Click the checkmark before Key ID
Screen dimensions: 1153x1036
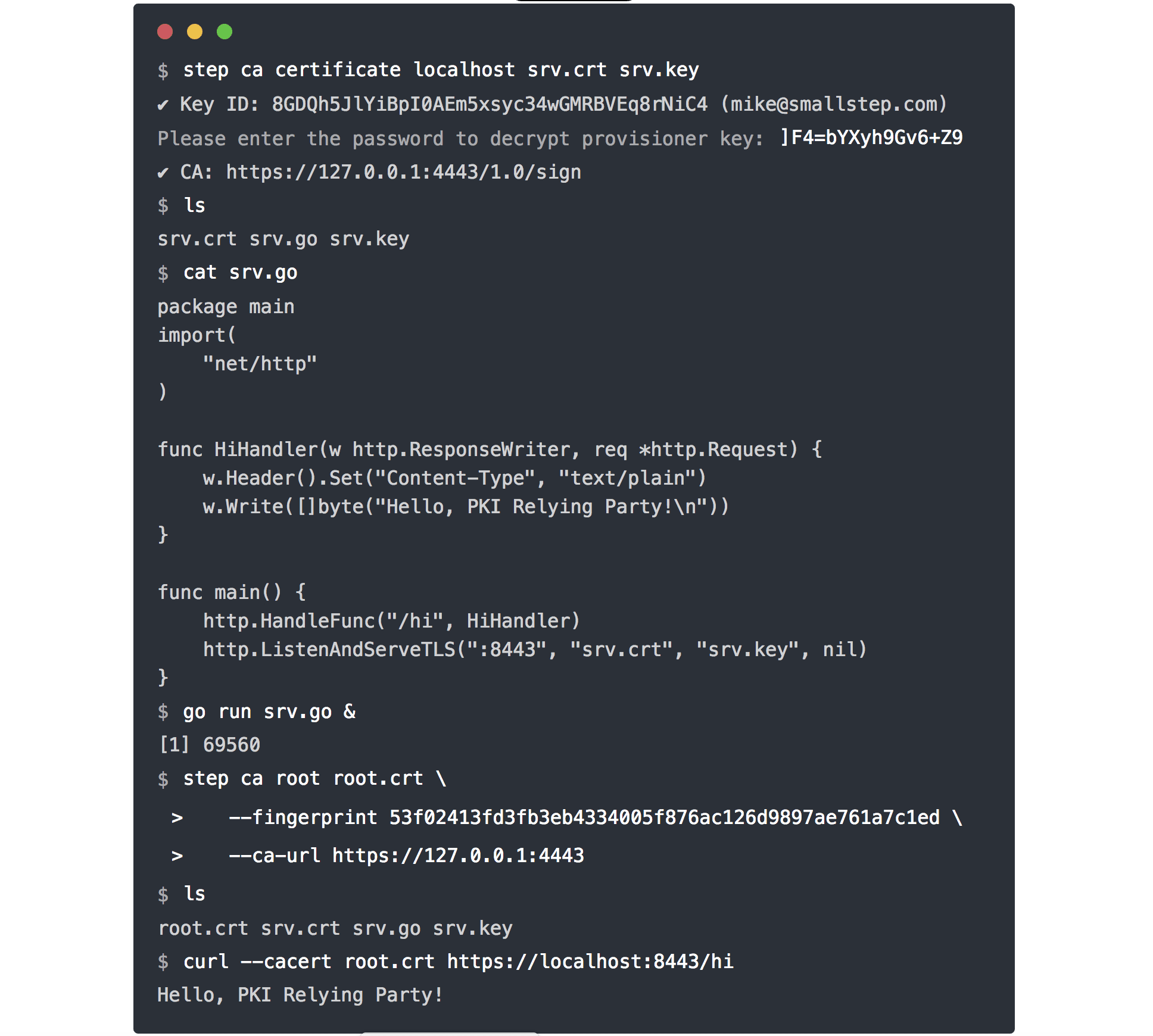pyautogui.click(x=163, y=105)
